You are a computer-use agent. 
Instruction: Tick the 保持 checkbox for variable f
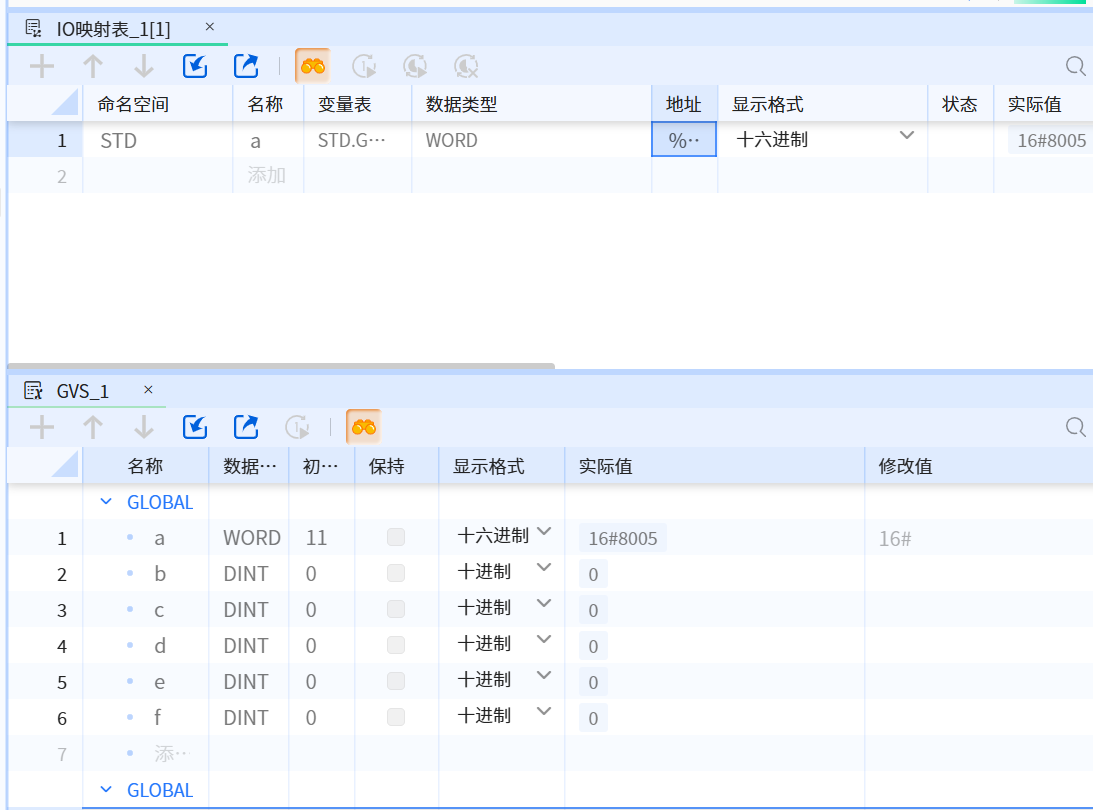396,718
